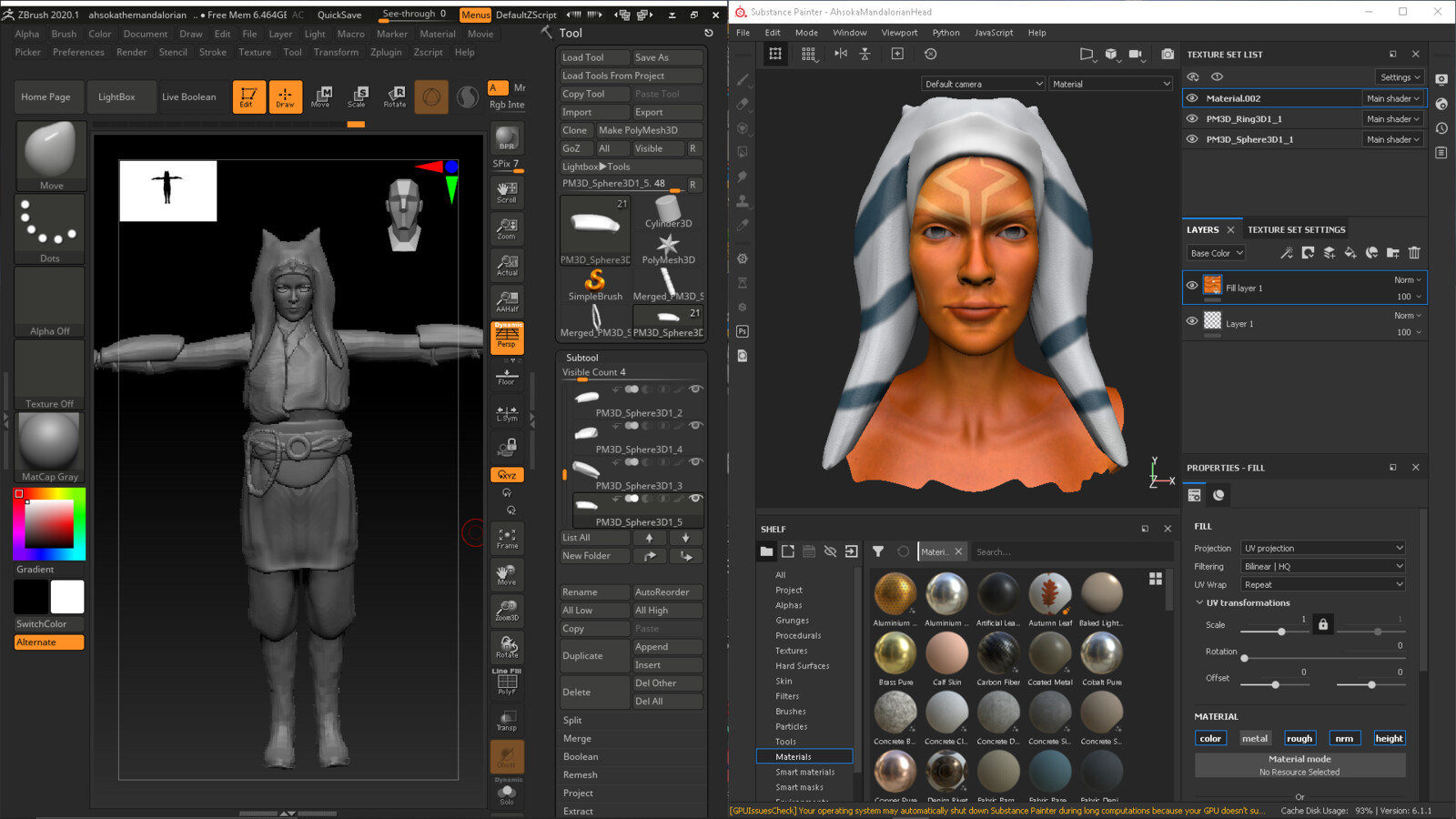Toggle the Transp transparency button in ZBrush
This screenshot has width=1456, height=819.
pyautogui.click(x=507, y=720)
